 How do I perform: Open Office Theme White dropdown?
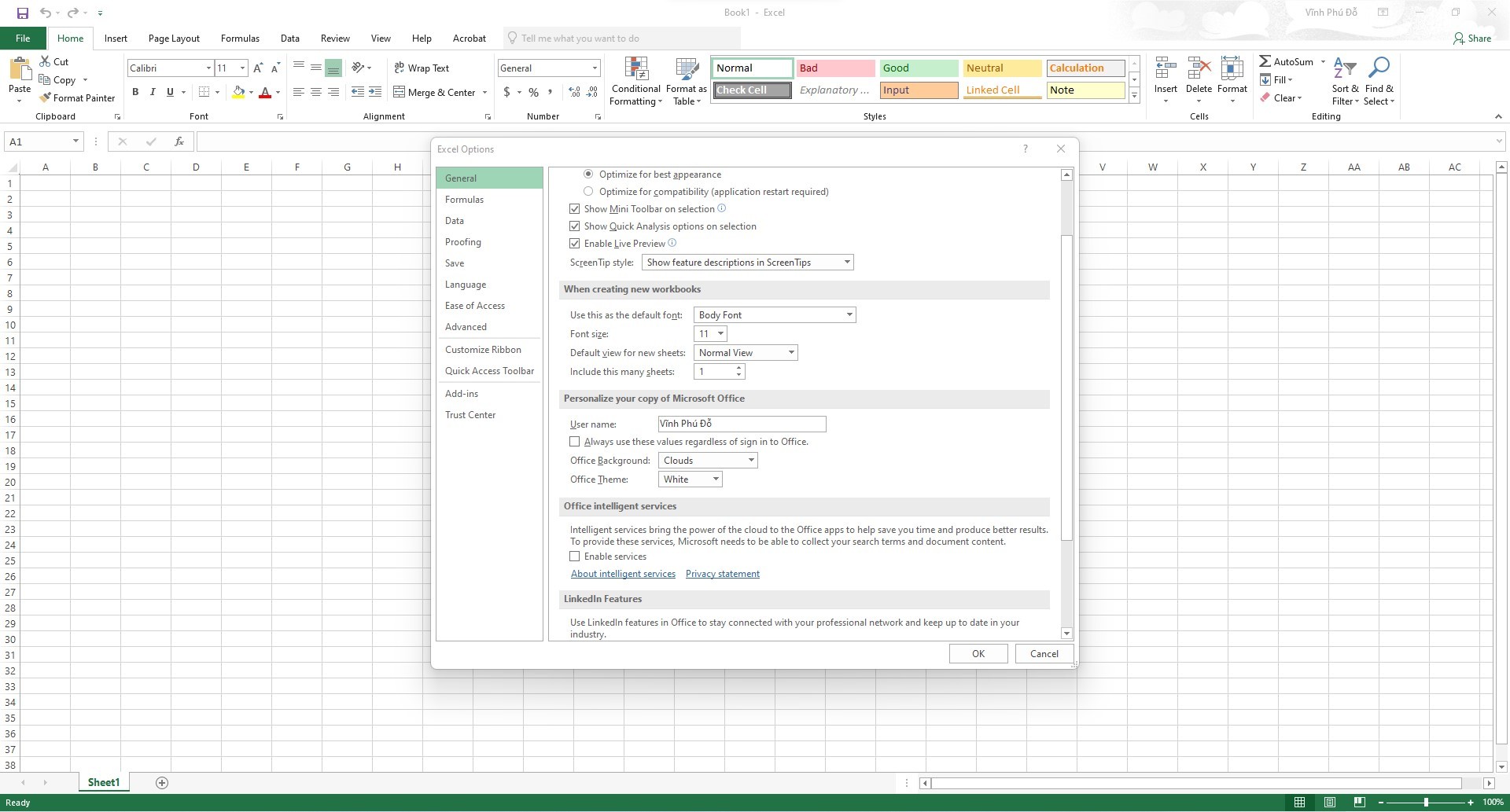point(691,479)
